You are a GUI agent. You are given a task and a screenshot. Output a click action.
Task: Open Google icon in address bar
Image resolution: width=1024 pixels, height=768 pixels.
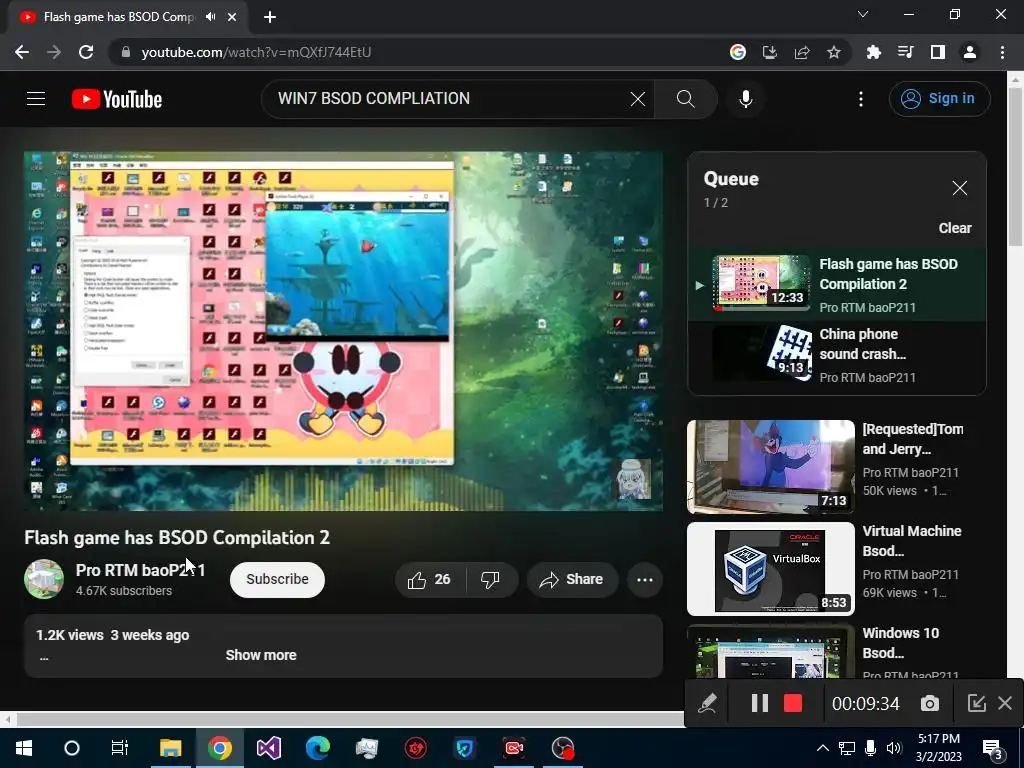click(x=737, y=52)
